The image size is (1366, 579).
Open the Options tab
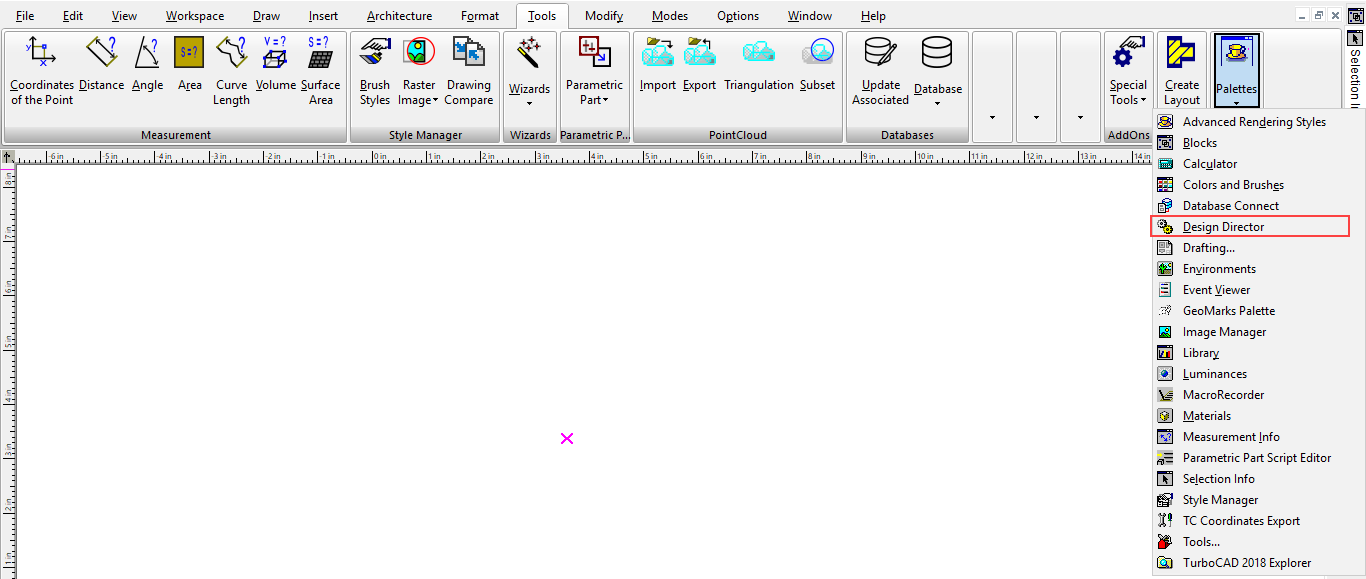(x=738, y=16)
